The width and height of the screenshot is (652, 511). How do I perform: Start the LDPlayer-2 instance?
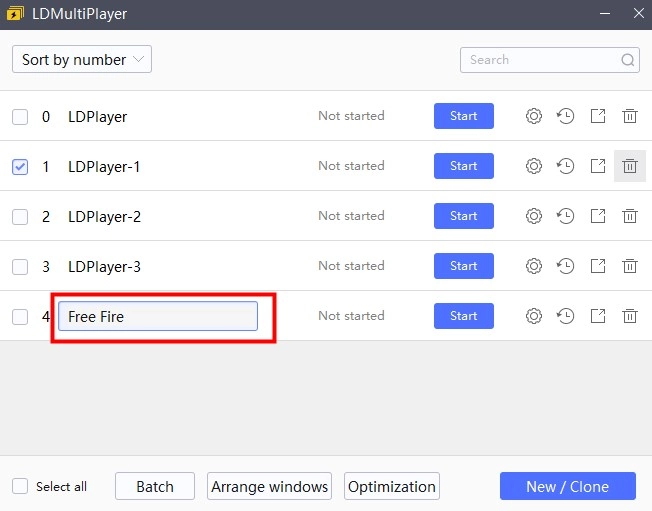coord(464,216)
